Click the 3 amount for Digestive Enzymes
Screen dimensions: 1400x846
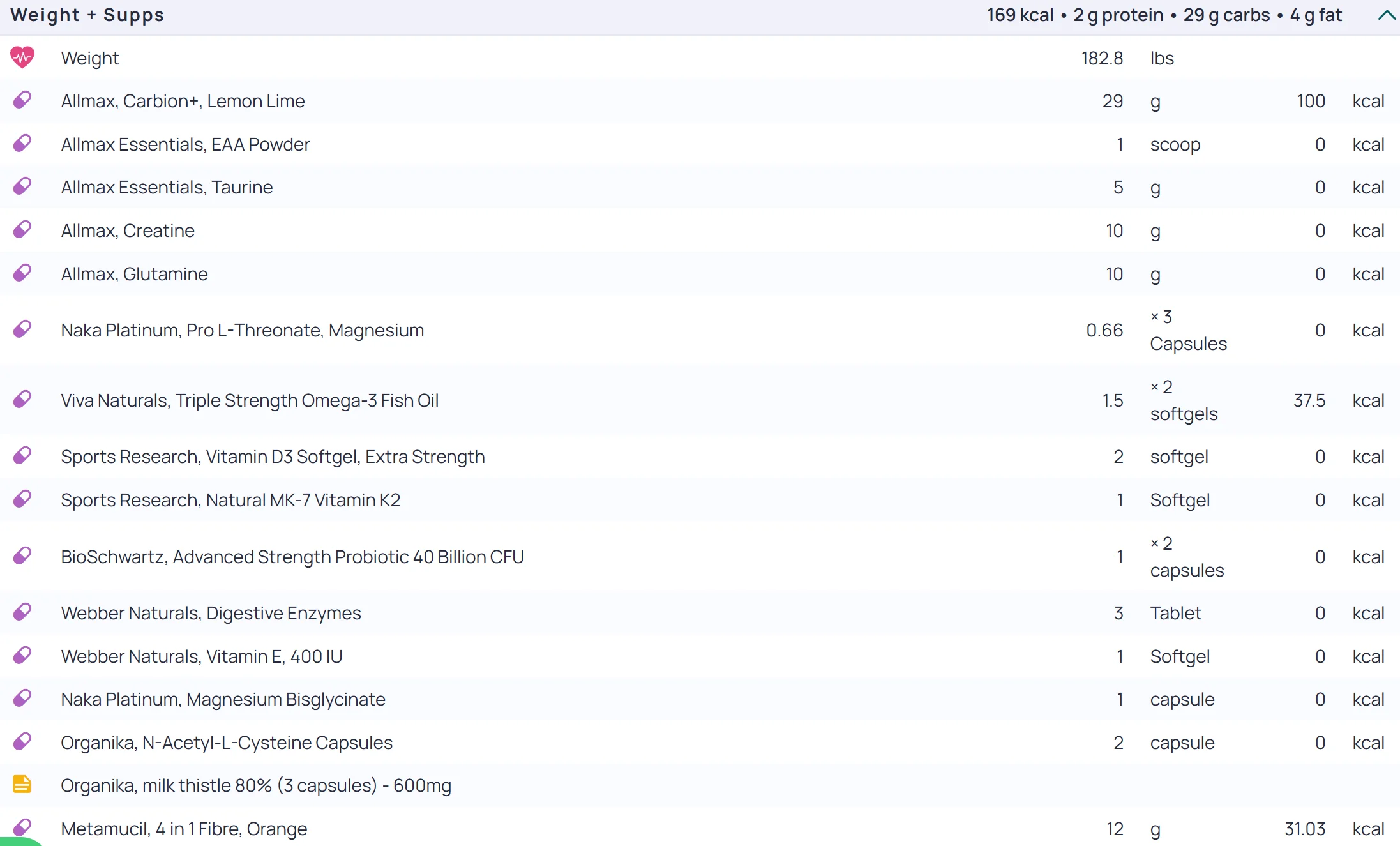(1118, 613)
